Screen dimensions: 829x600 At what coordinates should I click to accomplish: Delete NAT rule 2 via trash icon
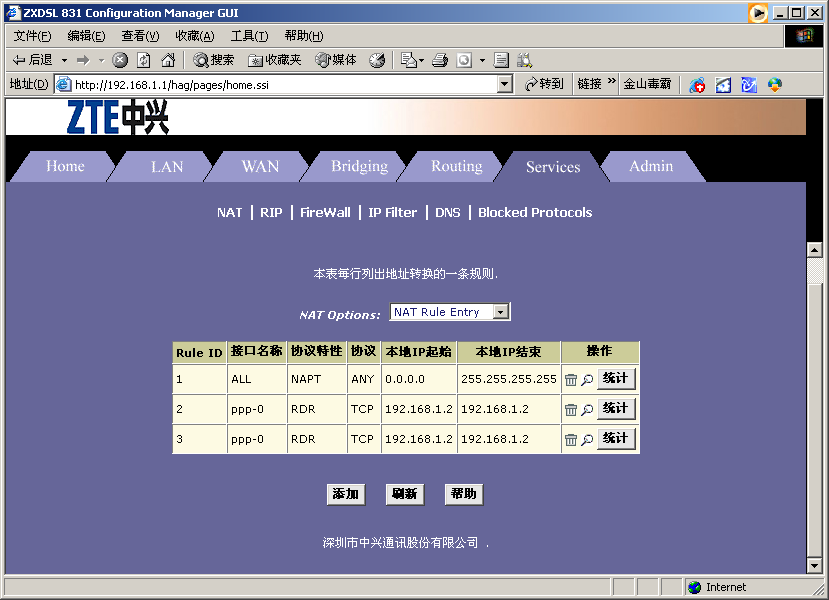[571, 410]
